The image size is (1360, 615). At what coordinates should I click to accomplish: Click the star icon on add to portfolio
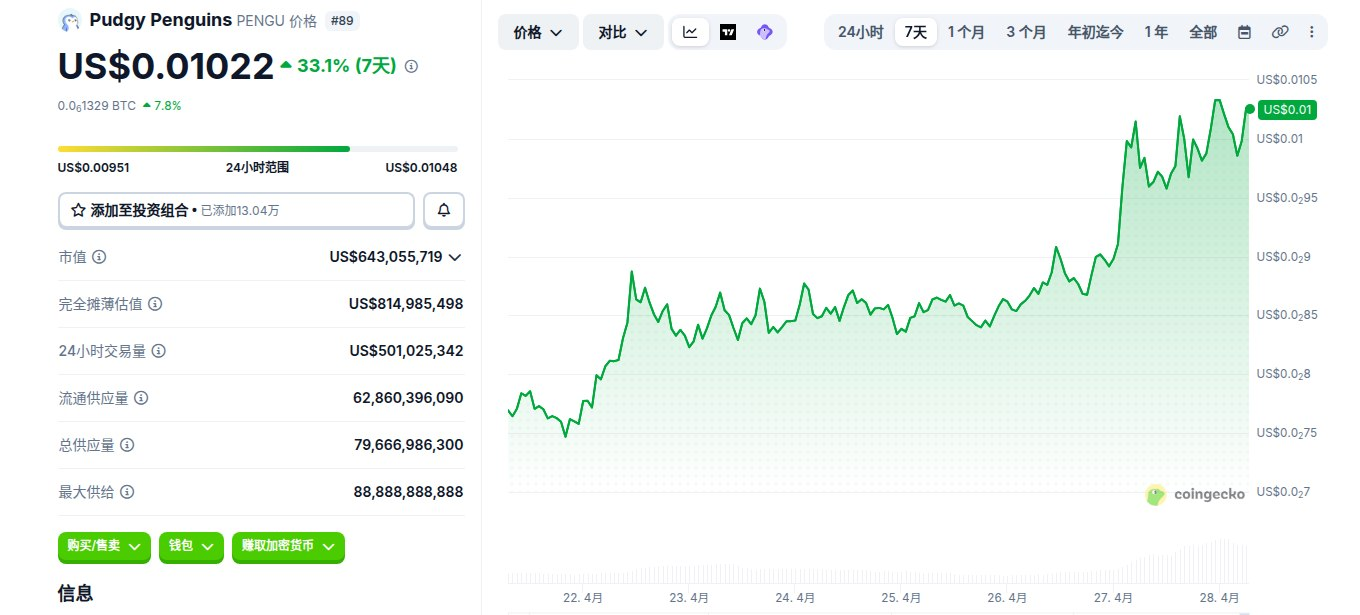pos(78,210)
